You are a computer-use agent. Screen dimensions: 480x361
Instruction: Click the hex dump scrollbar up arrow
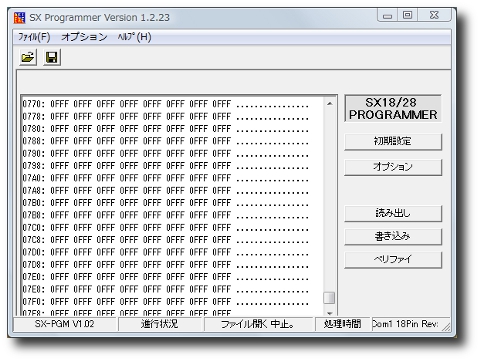[329, 104]
